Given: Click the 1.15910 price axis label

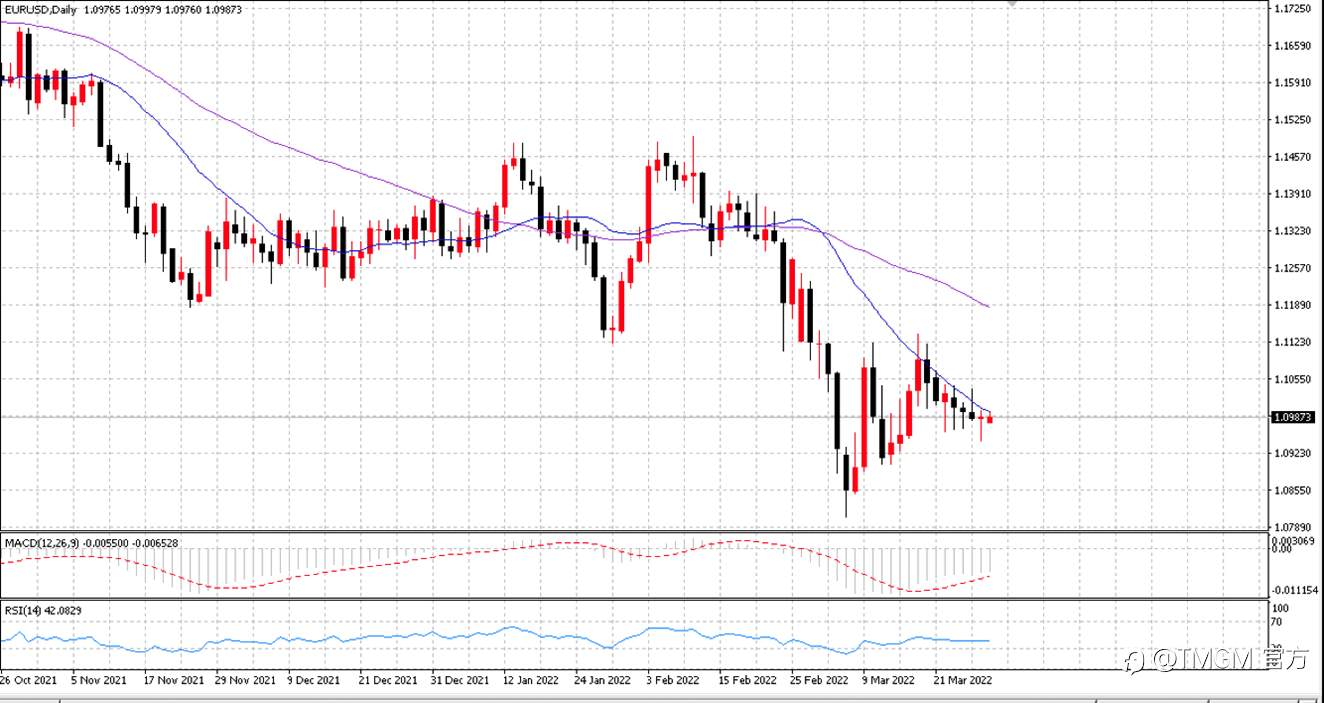Looking at the screenshot, I should pos(1294,83).
